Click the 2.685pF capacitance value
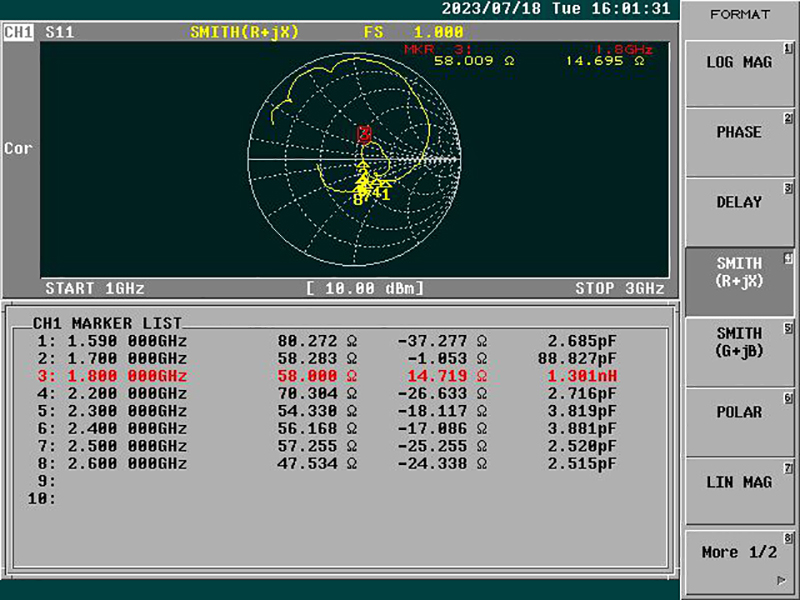 click(582, 341)
